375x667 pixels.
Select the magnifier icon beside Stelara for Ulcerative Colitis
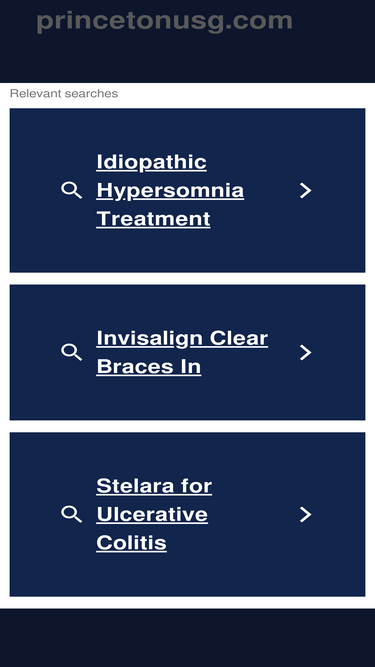71,514
